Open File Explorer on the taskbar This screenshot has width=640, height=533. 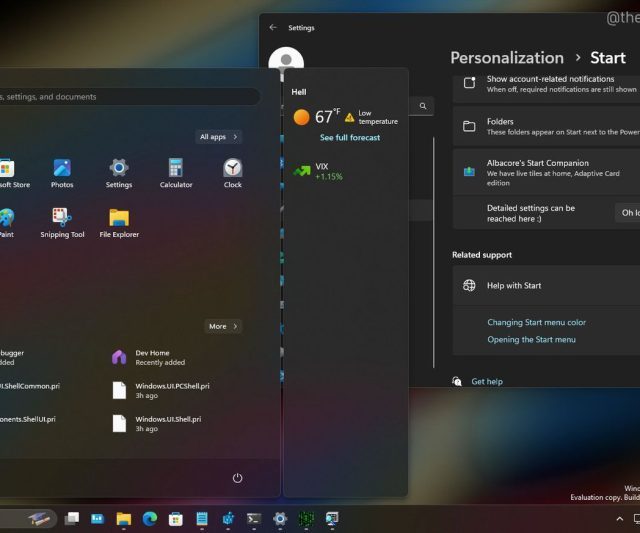(124, 519)
